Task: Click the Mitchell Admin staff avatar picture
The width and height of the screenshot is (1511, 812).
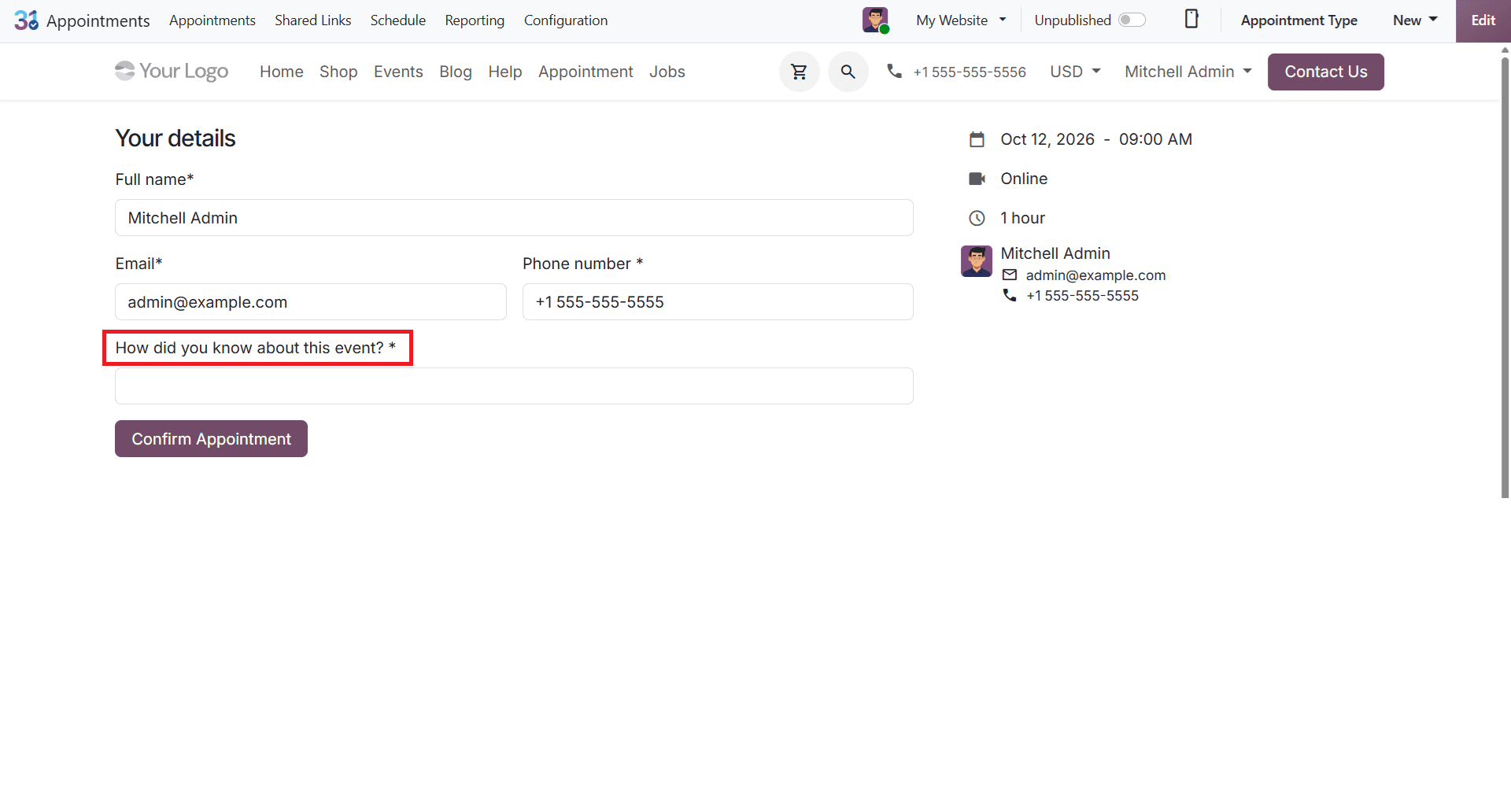Action: click(977, 261)
